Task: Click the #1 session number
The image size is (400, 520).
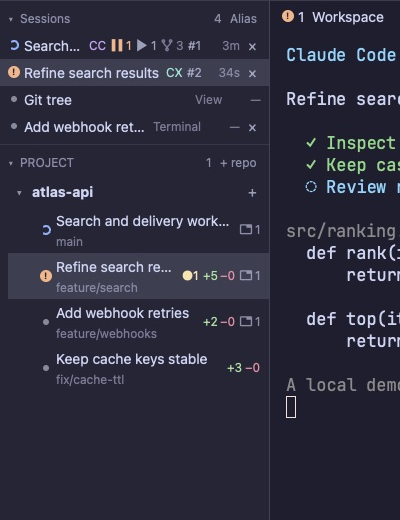Action: pyautogui.click(x=194, y=46)
